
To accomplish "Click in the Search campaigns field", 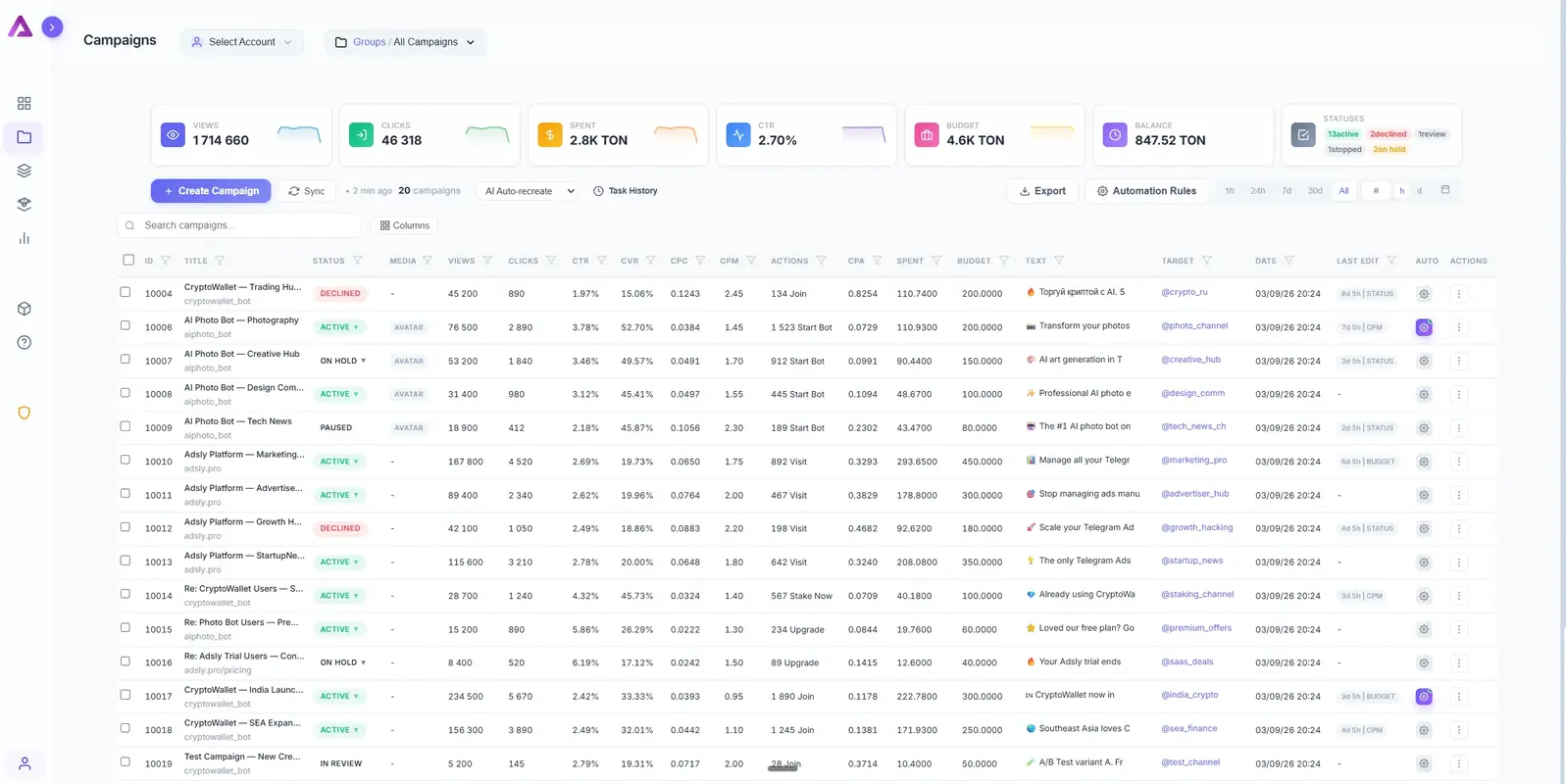I will pos(240,225).
